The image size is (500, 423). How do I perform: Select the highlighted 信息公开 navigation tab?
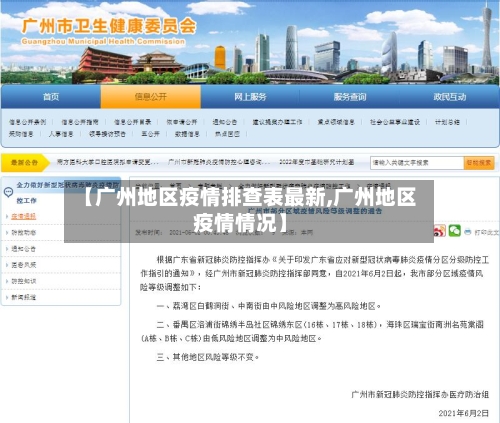tap(151, 97)
